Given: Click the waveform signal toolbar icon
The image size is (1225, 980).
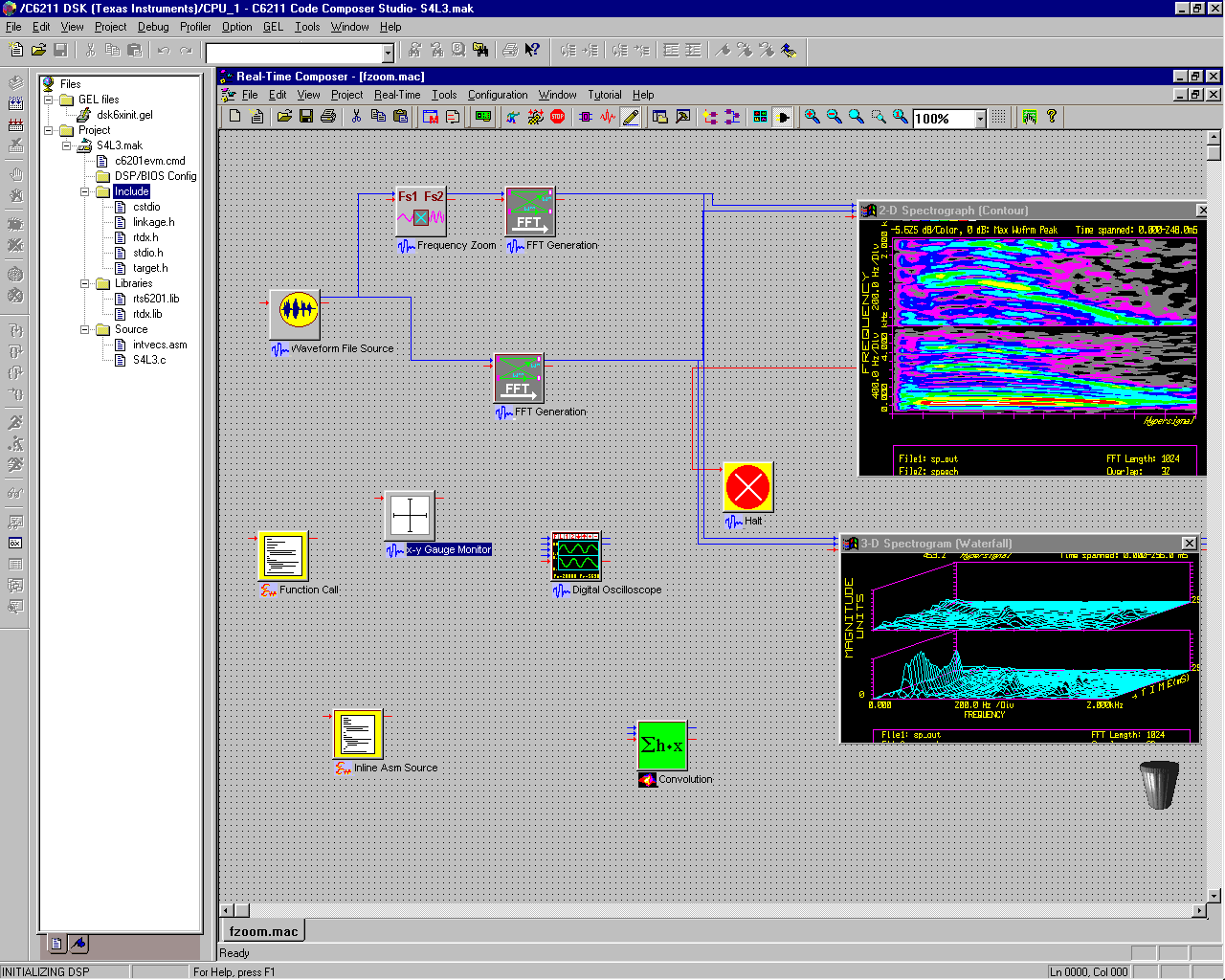Looking at the screenshot, I should coord(609,117).
